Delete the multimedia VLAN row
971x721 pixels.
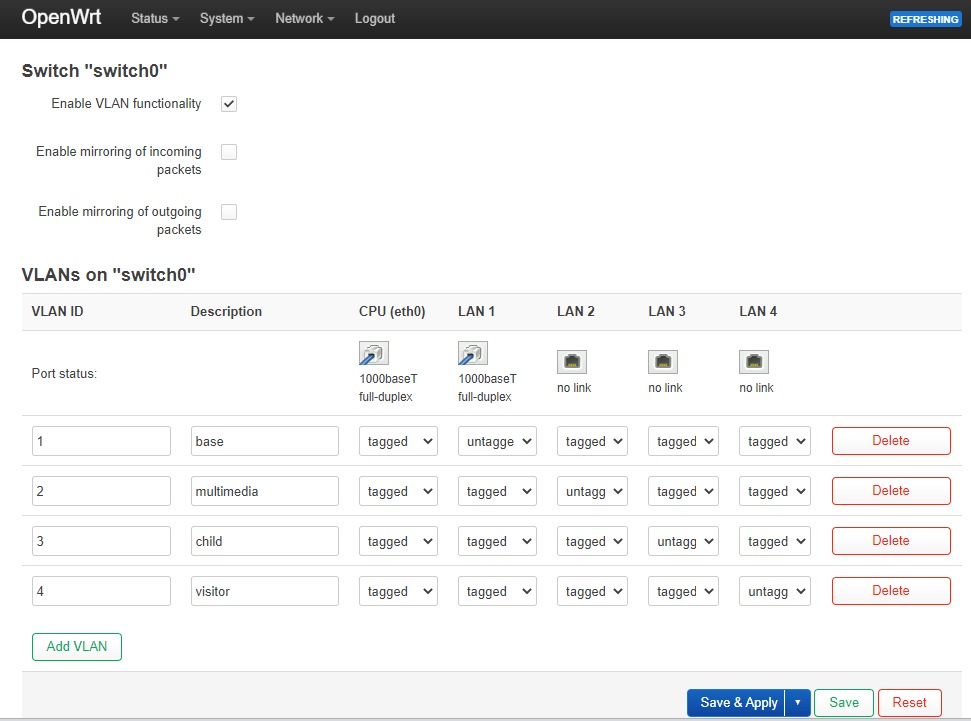pyautogui.click(x=891, y=491)
